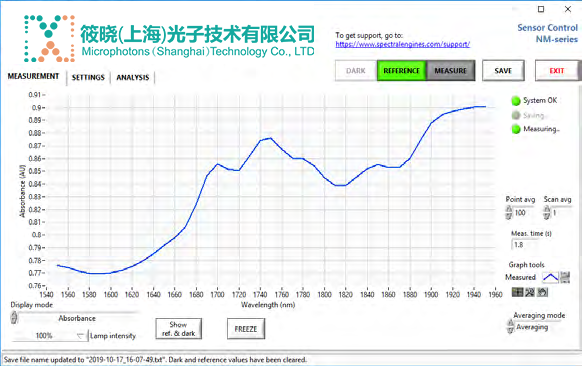Select the cursor crosshair graph tool
Image resolution: width=582 pixels, height=366 pixels.
click(x=517, y=293)
